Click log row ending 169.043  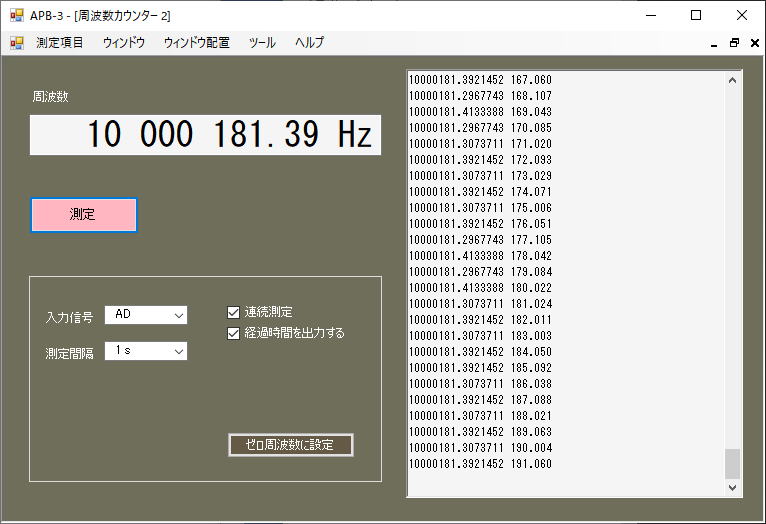tap(480, 112)
